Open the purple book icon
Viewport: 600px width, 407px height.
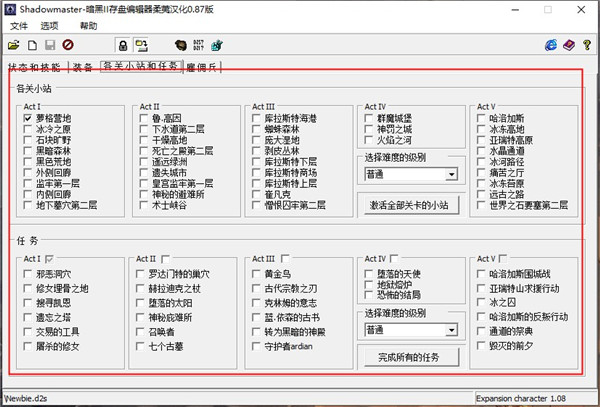[569, 45]
